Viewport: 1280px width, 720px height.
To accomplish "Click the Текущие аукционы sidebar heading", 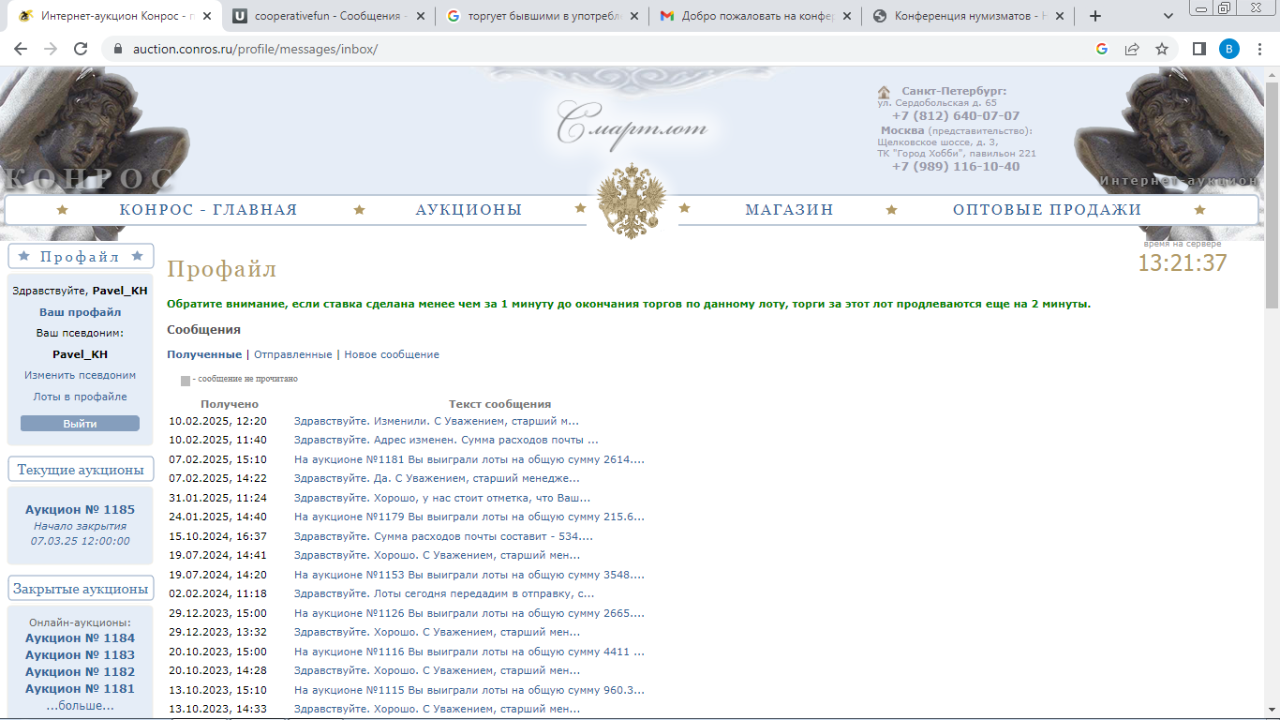I will (x=80, y=470).
